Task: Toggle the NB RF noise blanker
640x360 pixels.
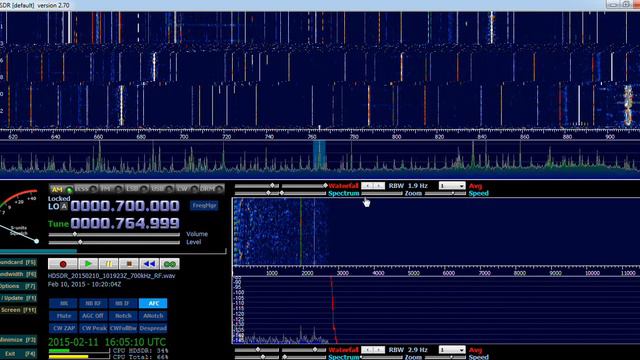Action: (x=93, y=303)
